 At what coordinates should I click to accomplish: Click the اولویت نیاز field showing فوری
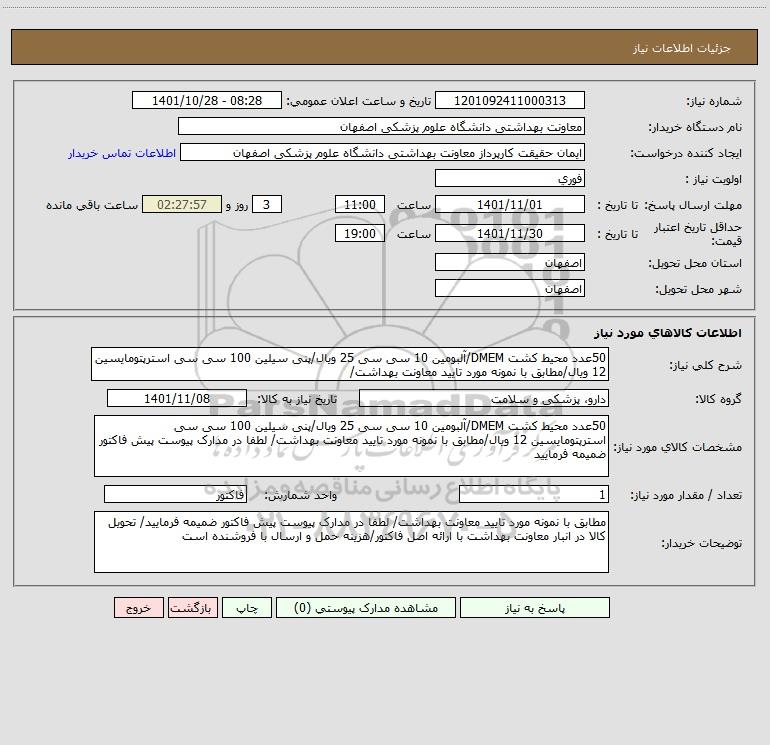tap(510, 178)
